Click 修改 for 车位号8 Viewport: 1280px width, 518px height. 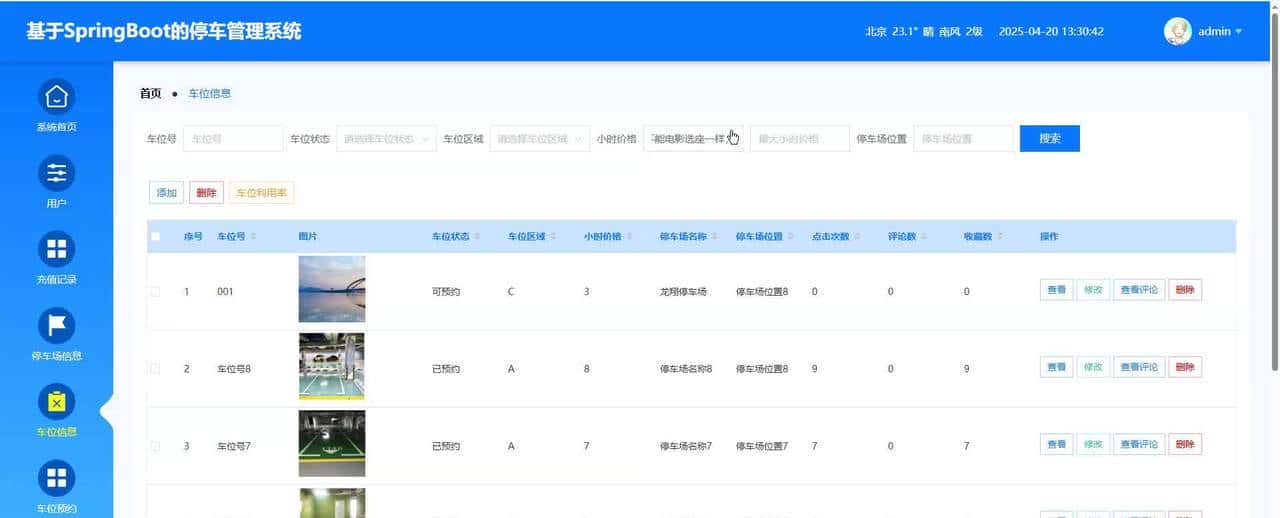1093,367
